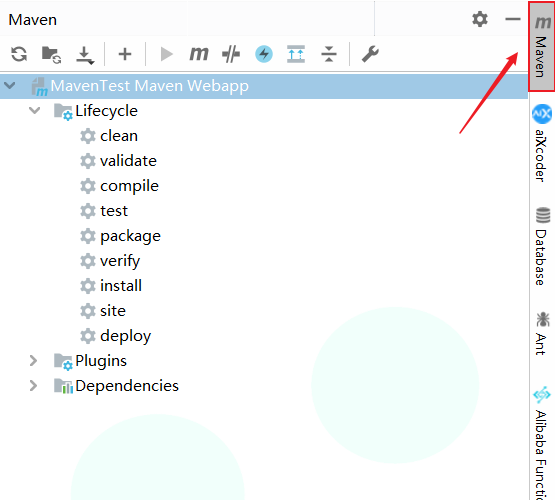Add Maven projects with plus icon

(x=125, y=54)
